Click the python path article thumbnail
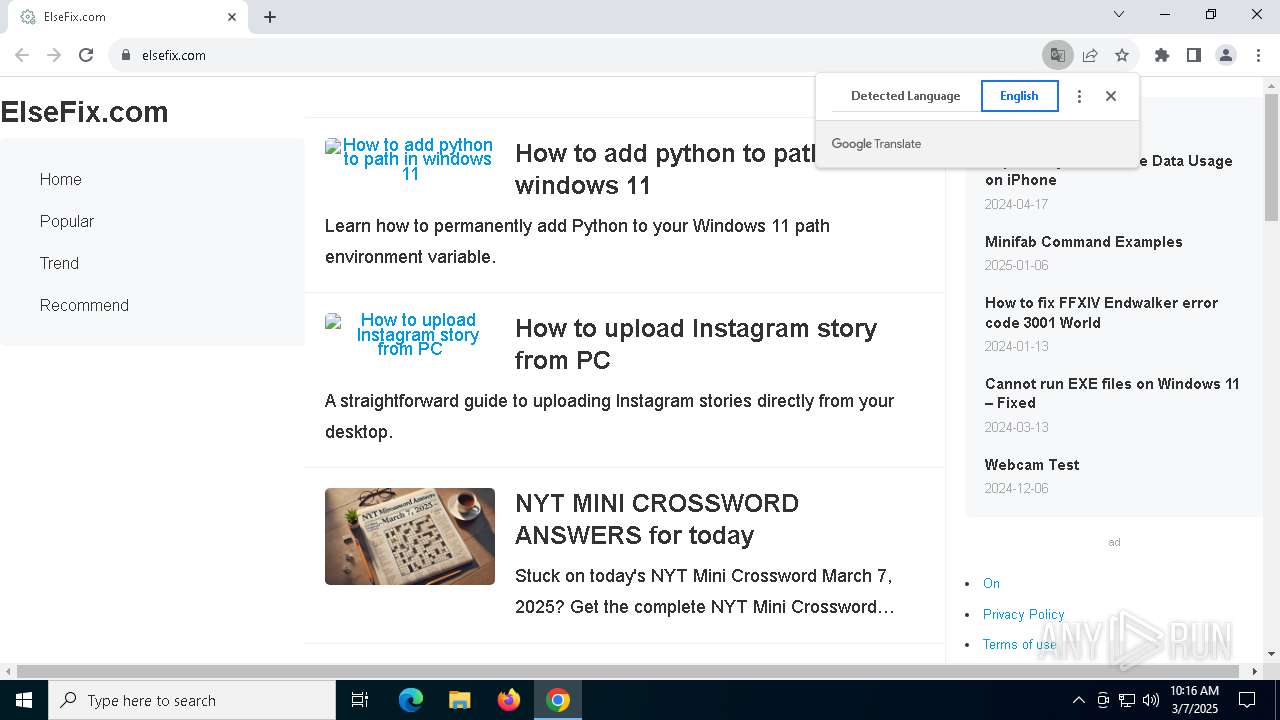 (410, 159)
